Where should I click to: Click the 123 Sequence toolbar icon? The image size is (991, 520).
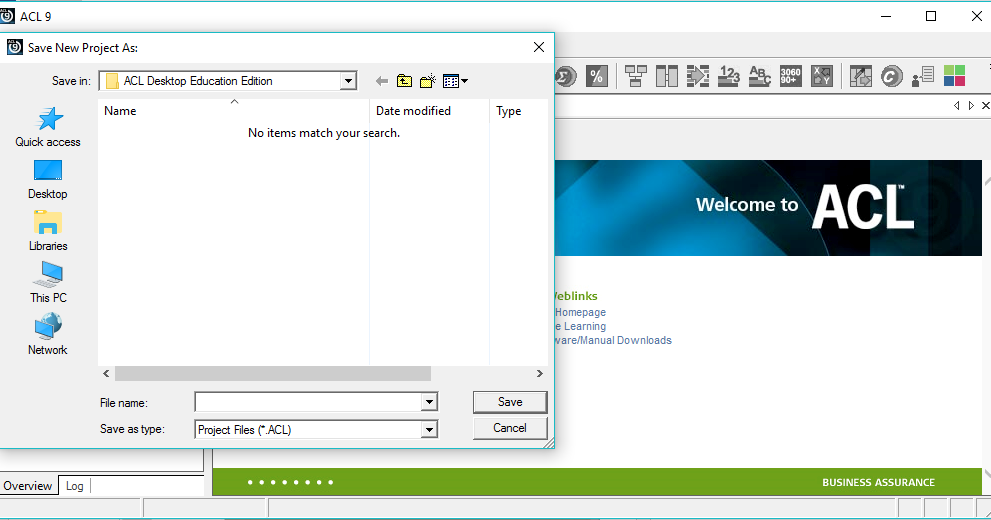click(728, 76)
